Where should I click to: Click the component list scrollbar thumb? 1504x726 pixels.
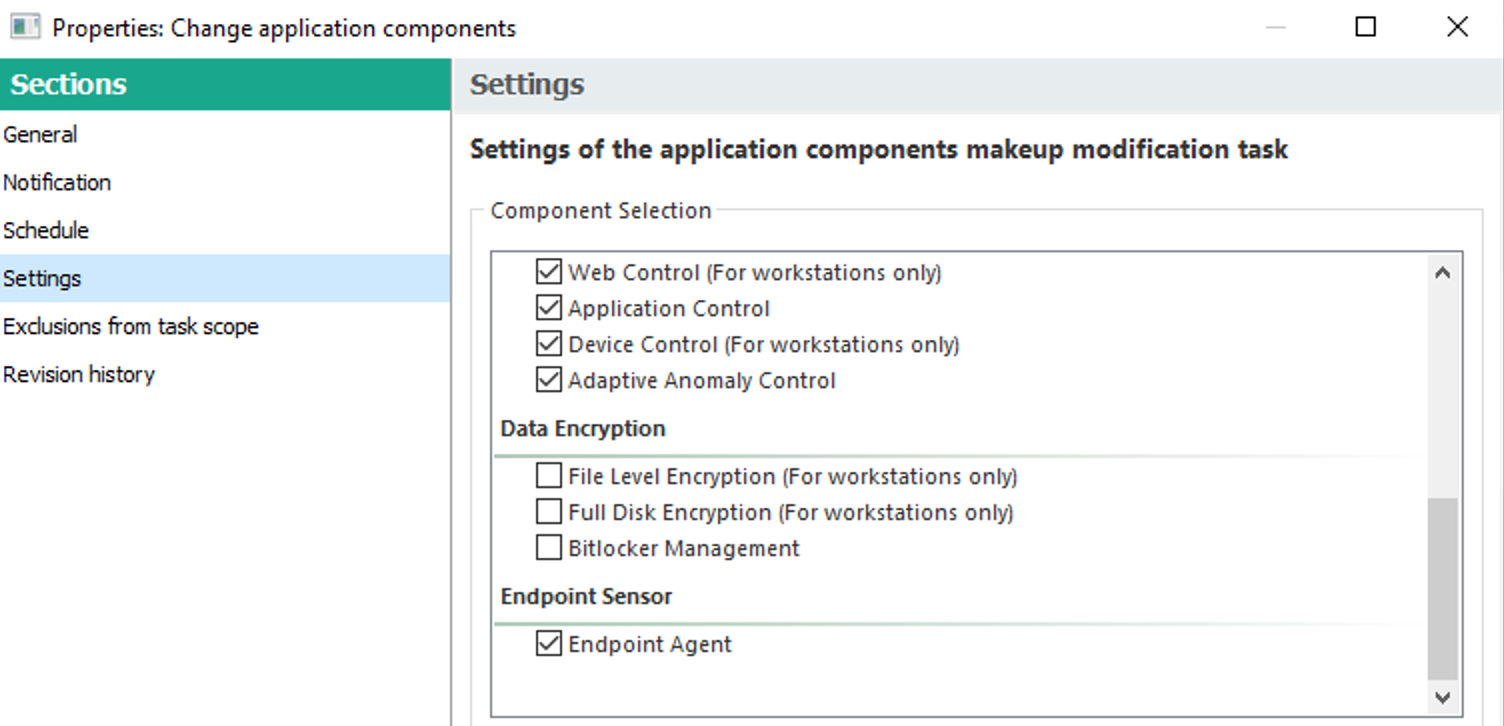tap(1442, 590)
